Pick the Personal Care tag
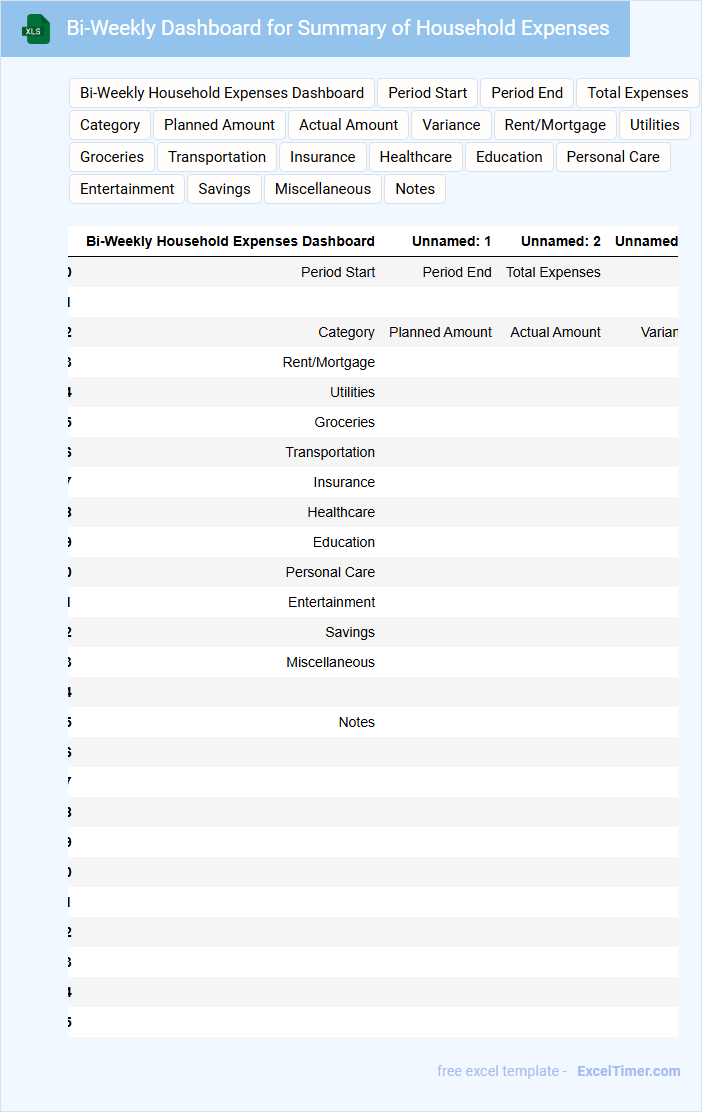Viewport: 702px width, 1112px height. point(613,157)
